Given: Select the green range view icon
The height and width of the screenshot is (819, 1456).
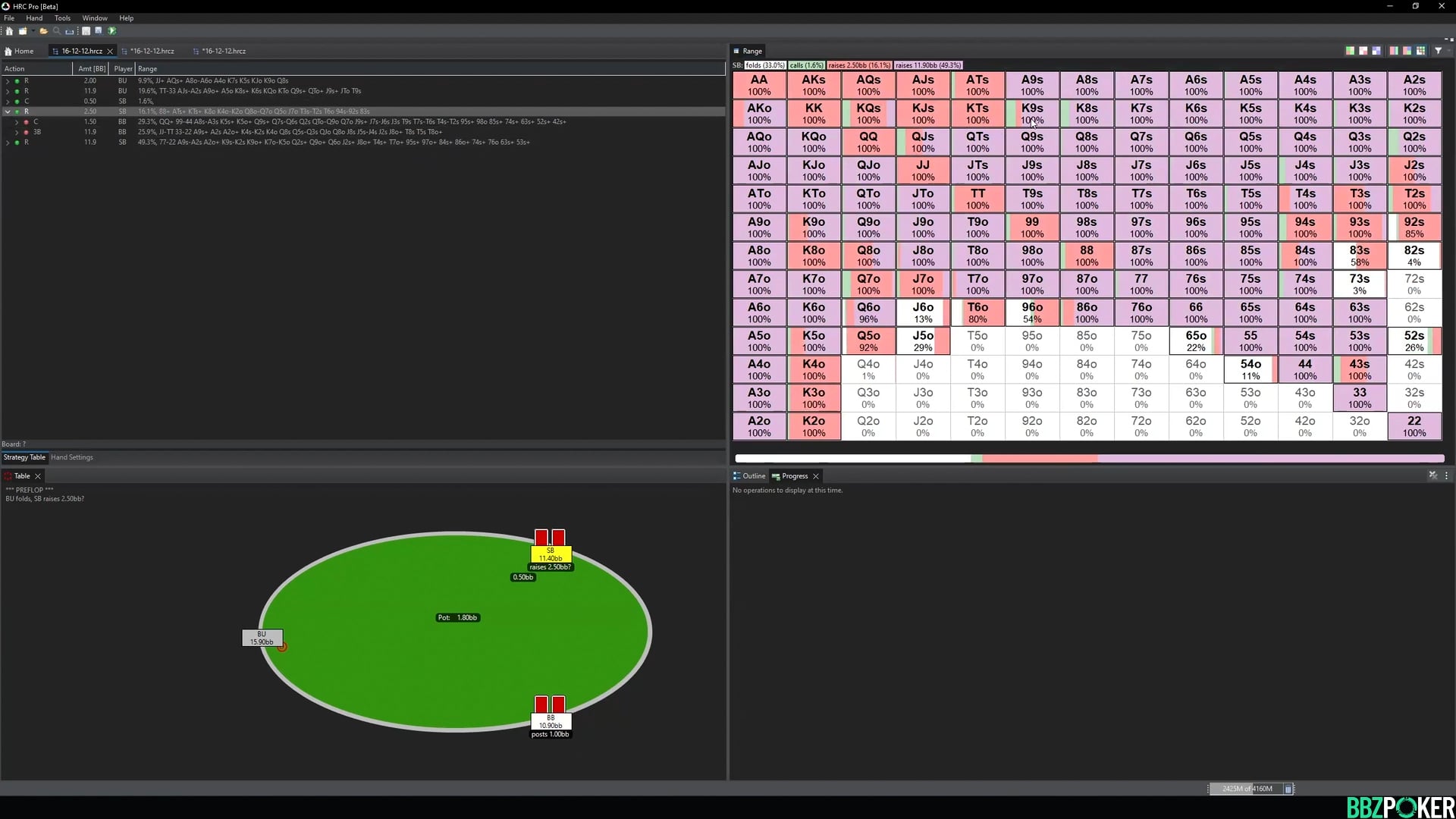Looking at the screenshot, I should coord(1350,50).
